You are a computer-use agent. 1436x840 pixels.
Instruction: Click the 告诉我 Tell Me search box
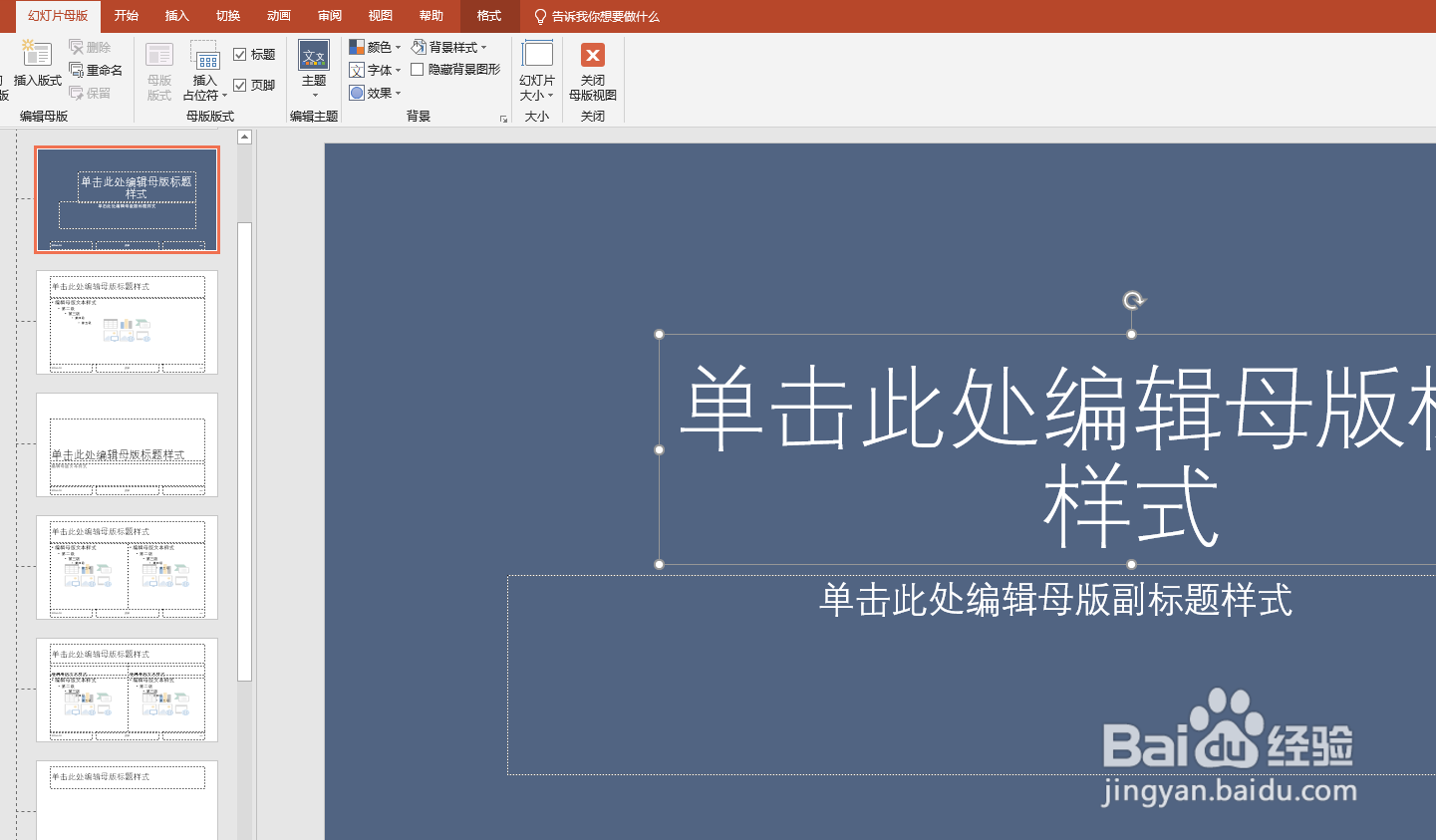coord(598,16)
